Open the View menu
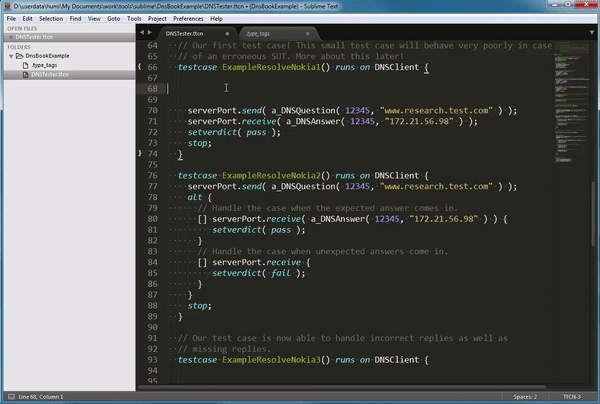The image size is (600, 404). point(94,18)
